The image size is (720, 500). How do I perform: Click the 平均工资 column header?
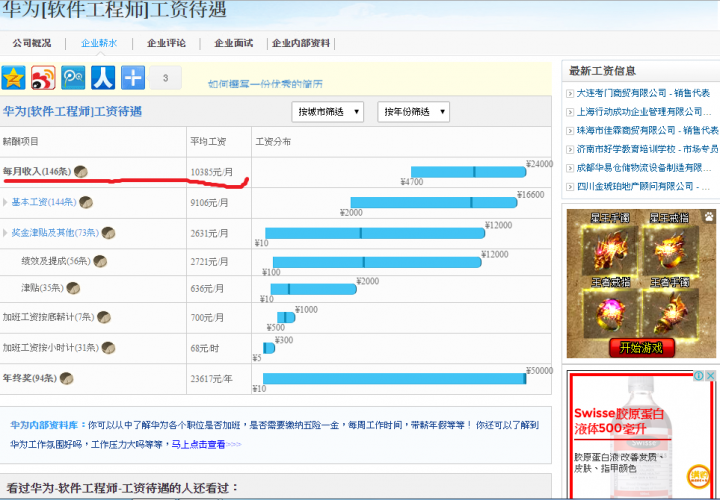pos(208,141)
